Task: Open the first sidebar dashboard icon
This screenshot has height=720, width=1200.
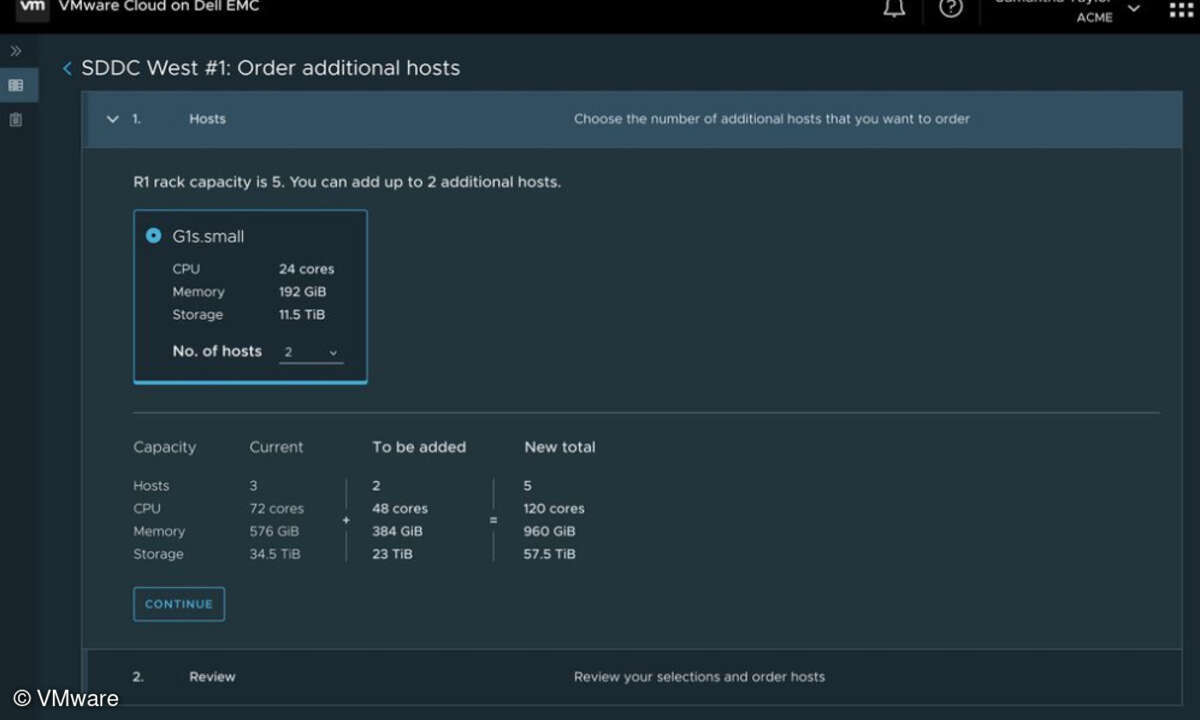Action: tap(16, 86)
